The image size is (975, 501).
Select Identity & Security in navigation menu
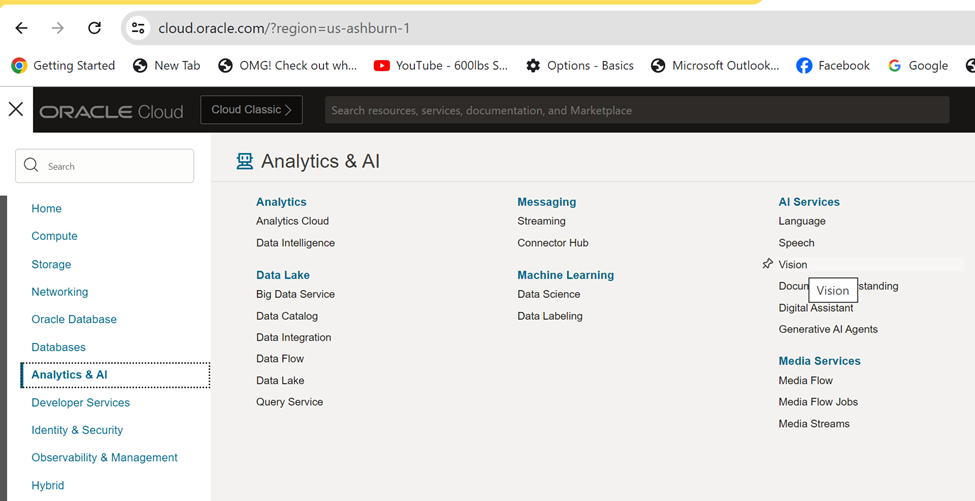click(x=77, y=430)
